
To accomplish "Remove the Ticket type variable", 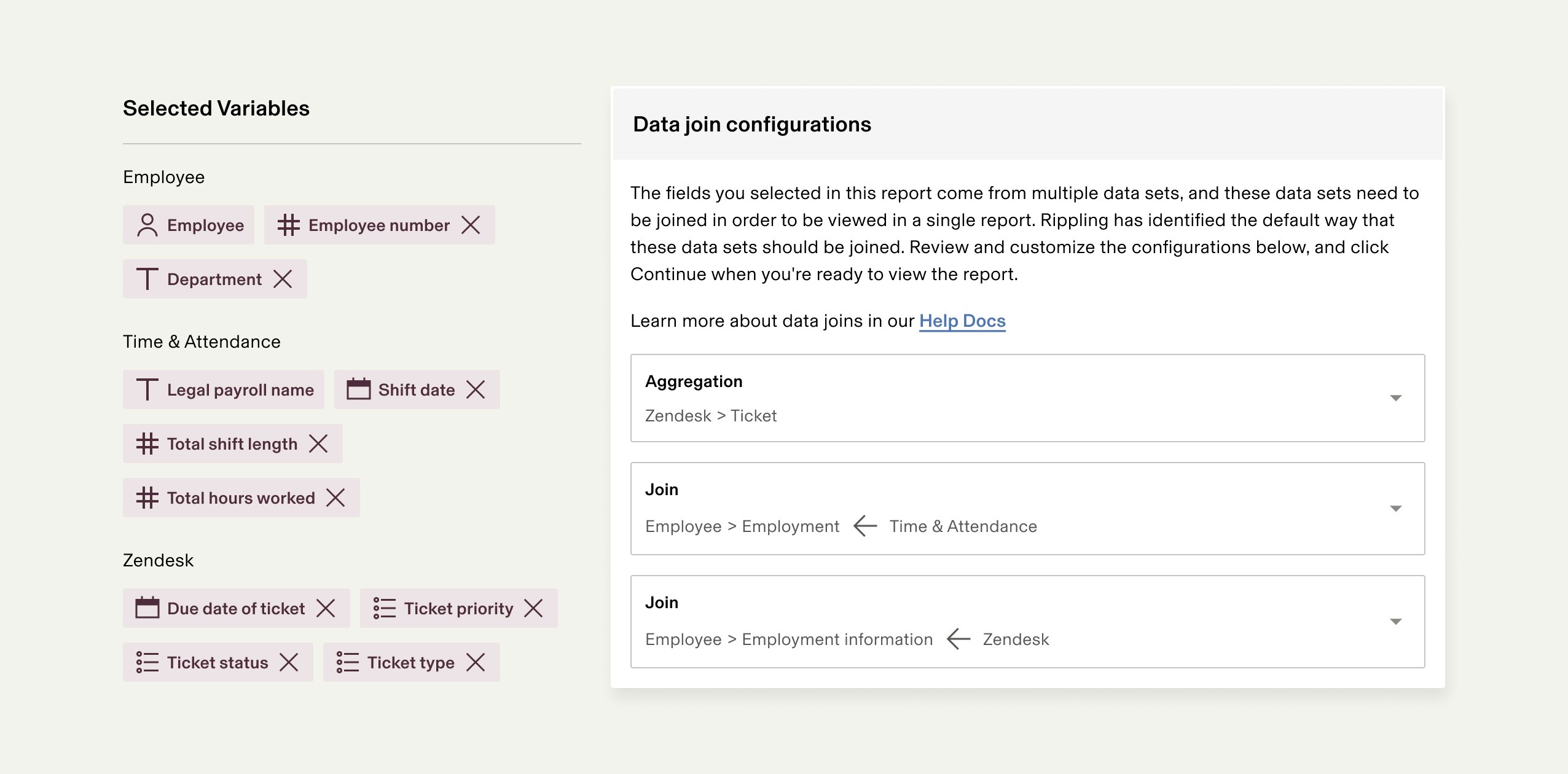I will point(476,662).
